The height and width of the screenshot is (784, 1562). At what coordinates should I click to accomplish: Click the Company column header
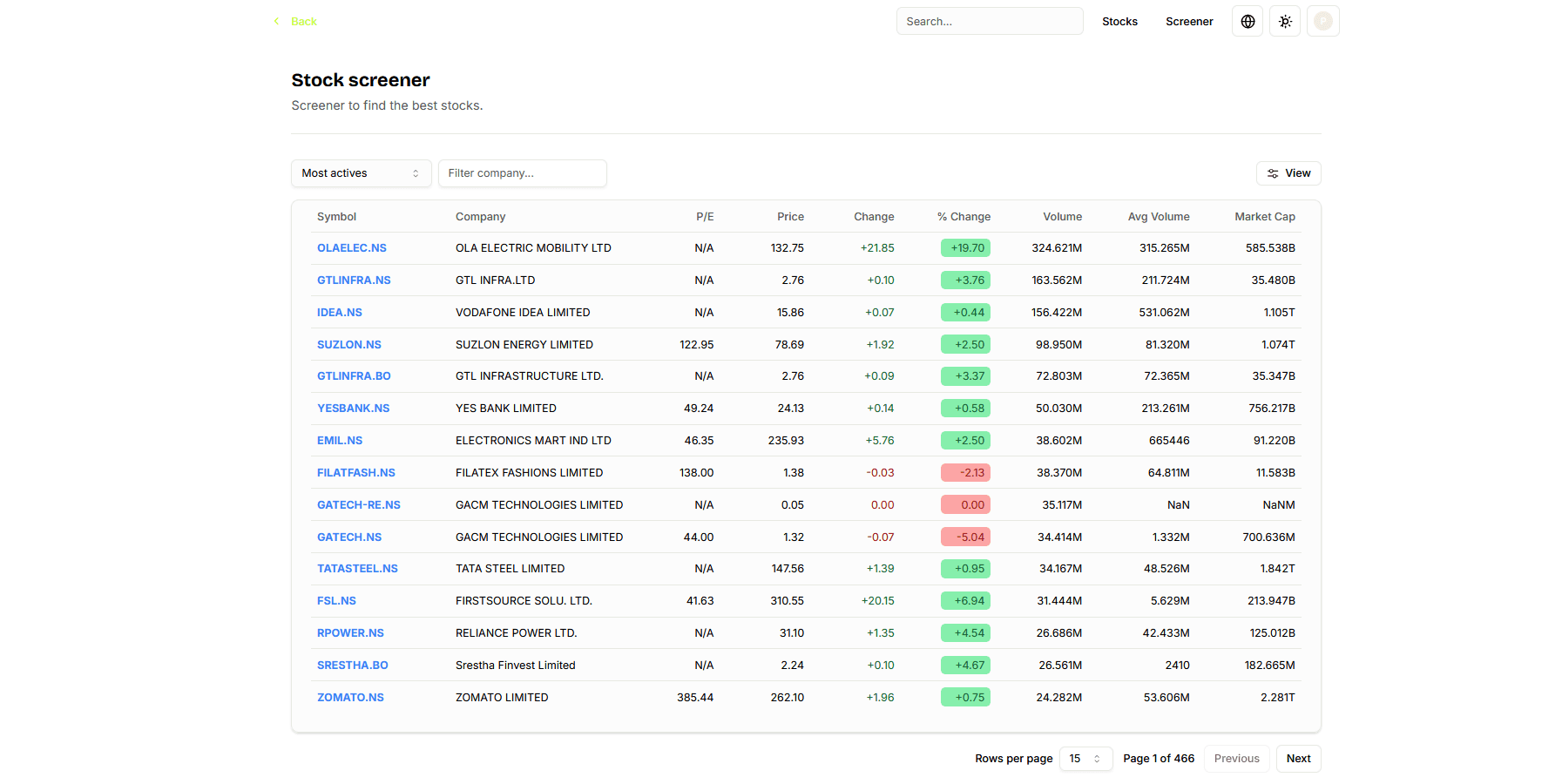[x=480, y=217]
